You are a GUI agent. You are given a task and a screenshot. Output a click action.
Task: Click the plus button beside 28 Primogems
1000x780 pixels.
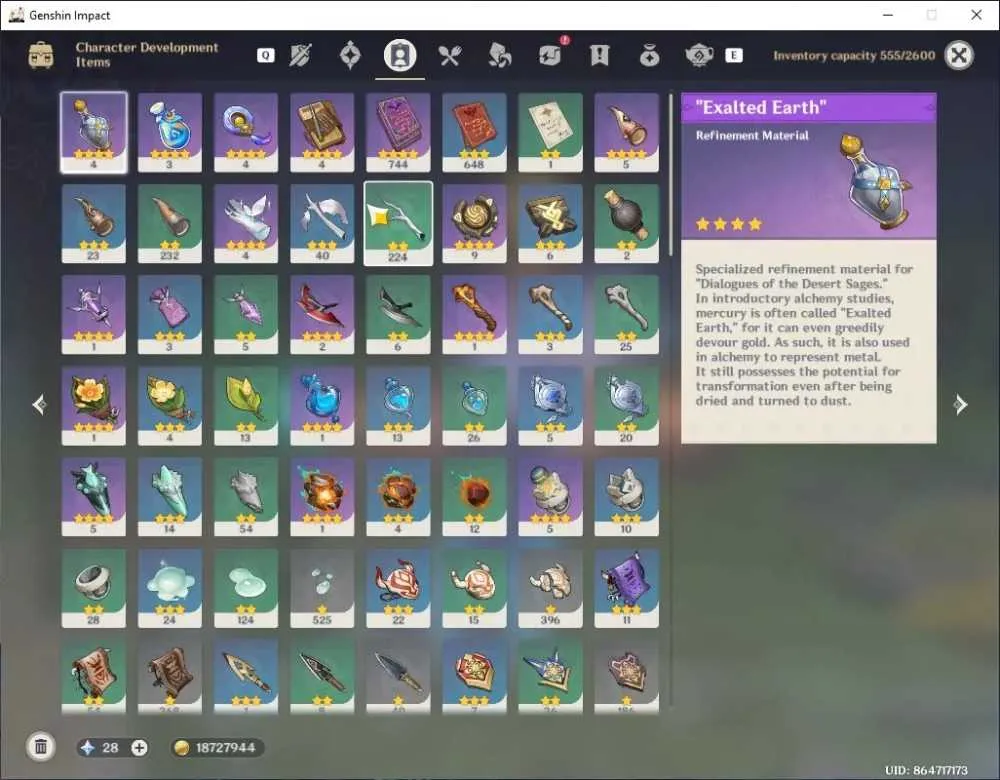coord(139,747)
